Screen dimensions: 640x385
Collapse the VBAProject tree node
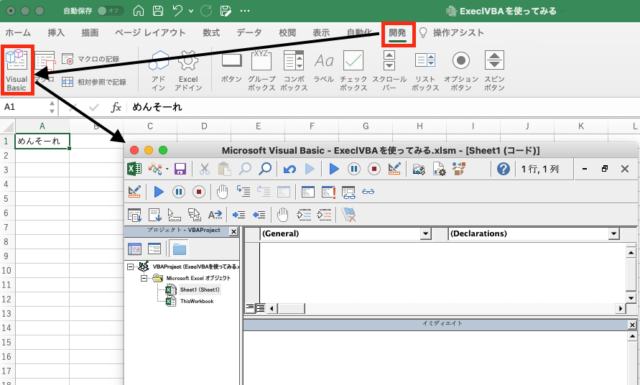click(x=131, y=267)
